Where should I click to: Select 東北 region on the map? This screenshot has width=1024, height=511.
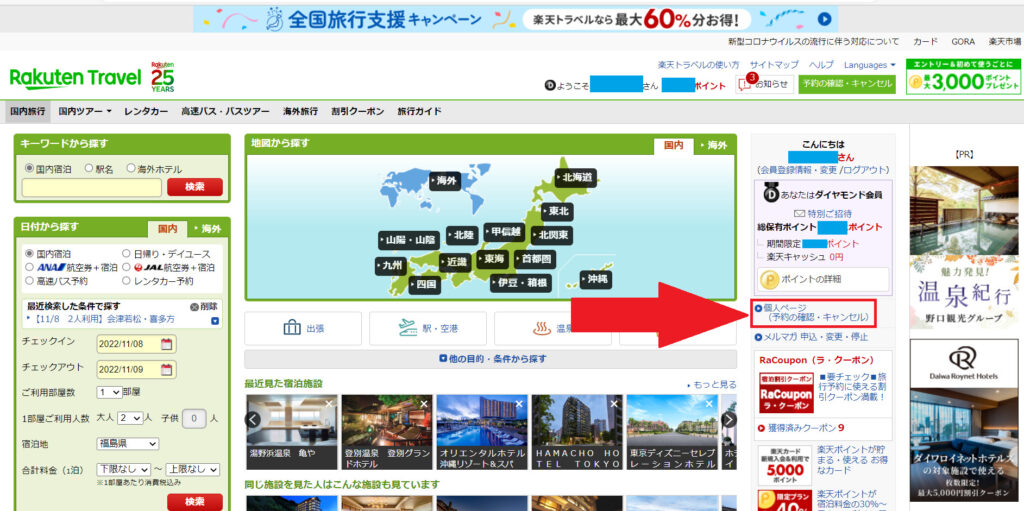click(557, 212)
